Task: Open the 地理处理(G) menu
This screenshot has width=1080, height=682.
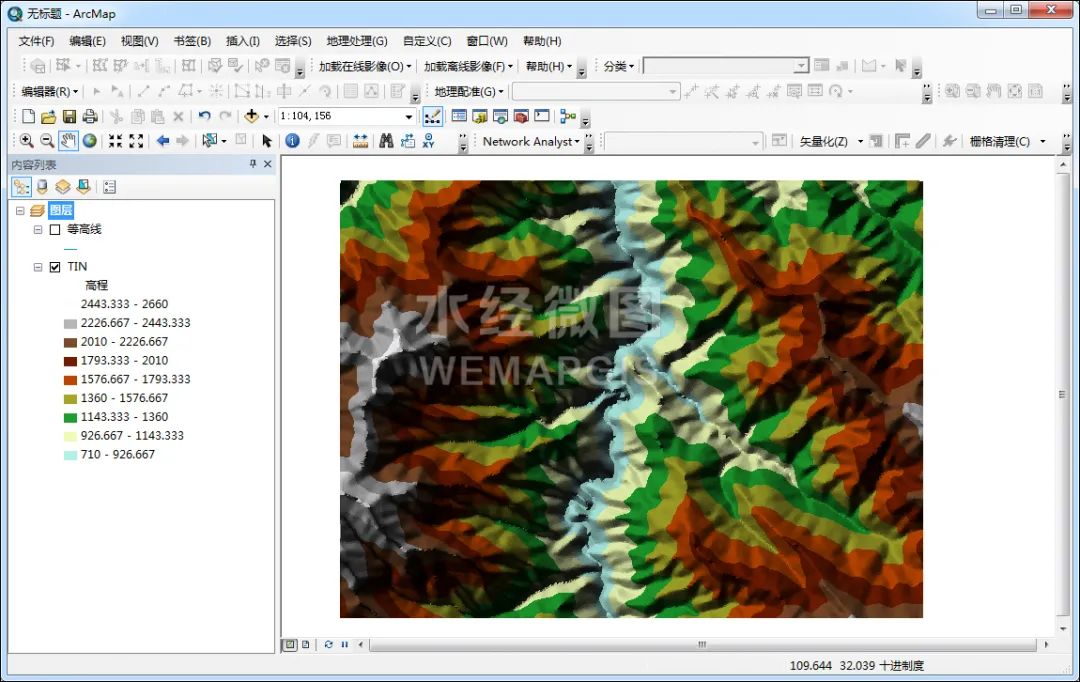Action: (357, 41)
